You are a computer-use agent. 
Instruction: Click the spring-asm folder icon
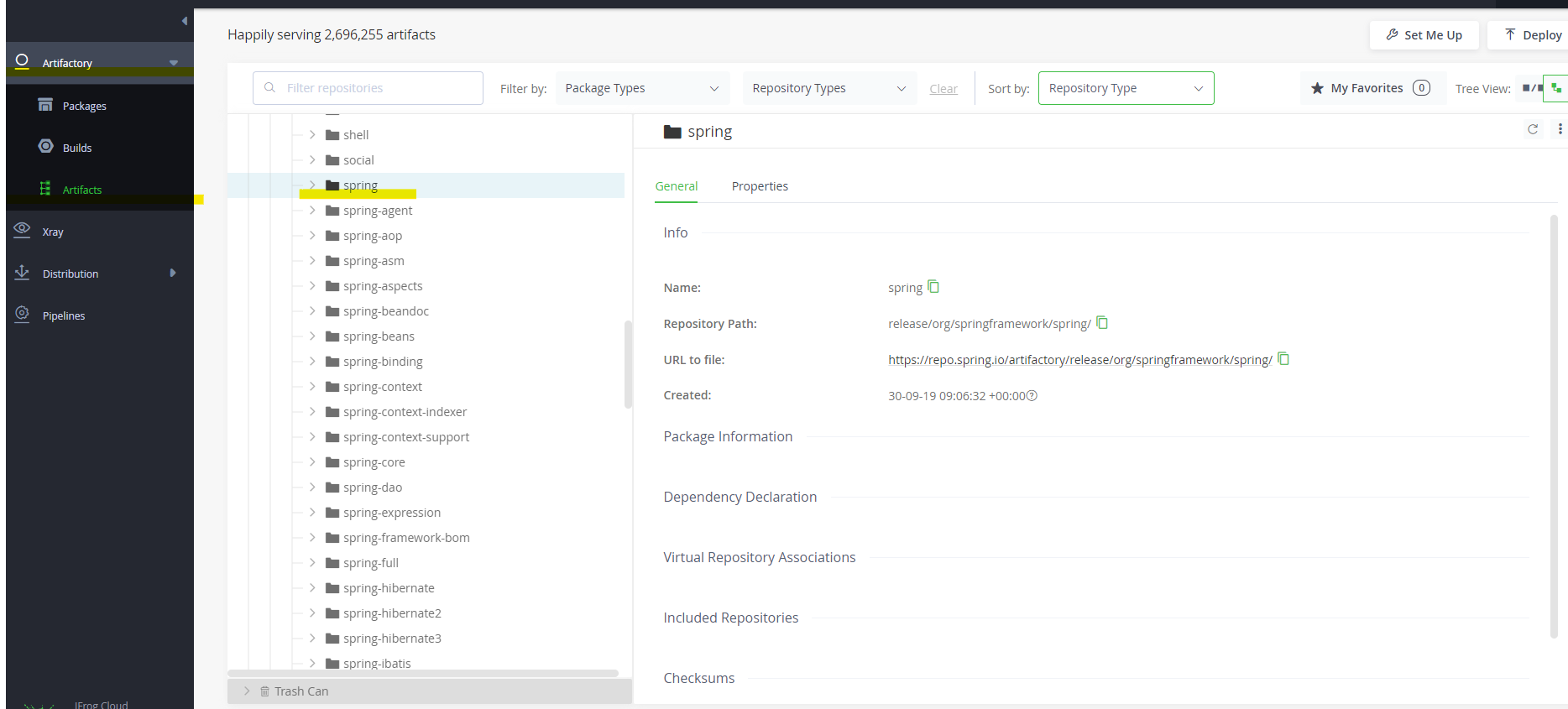(x=332, y=261)
